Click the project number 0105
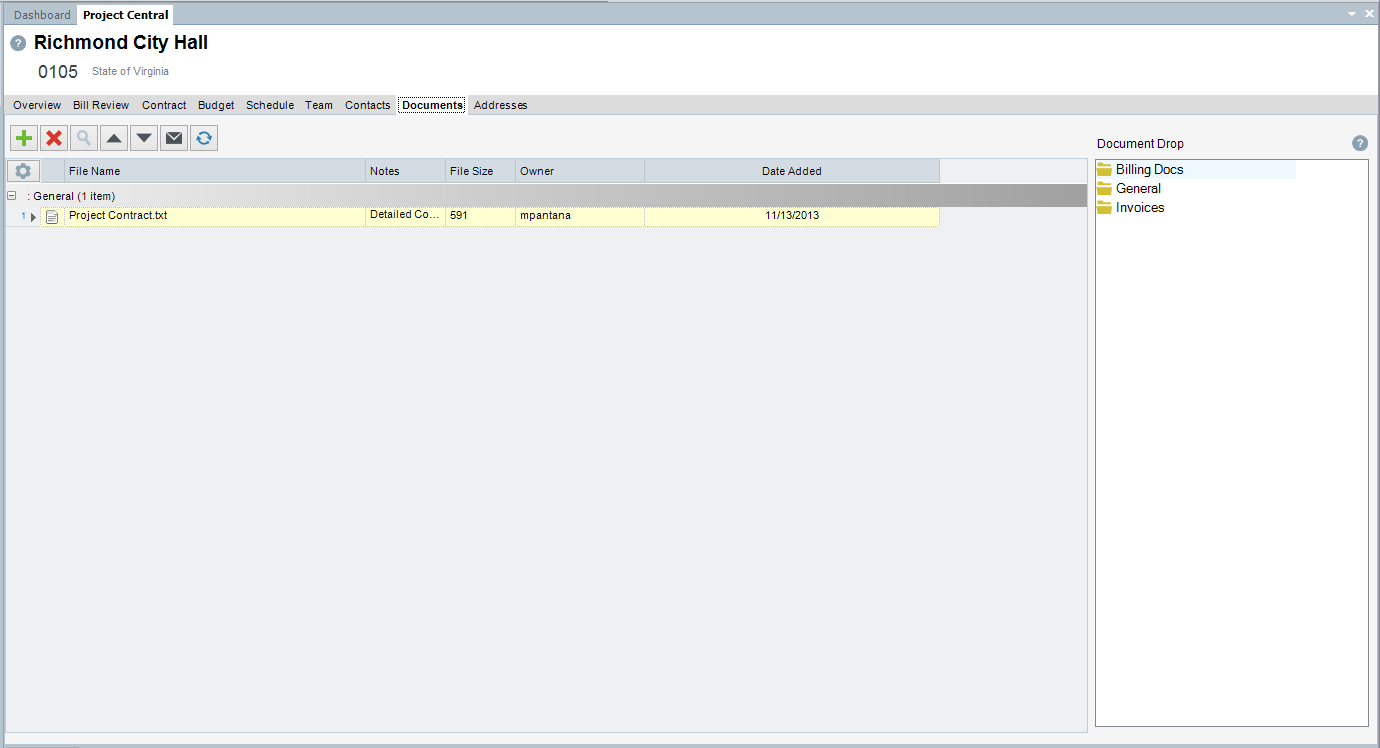The width and height of the screenshot is (1380, 748). click(x=58, y=72)
